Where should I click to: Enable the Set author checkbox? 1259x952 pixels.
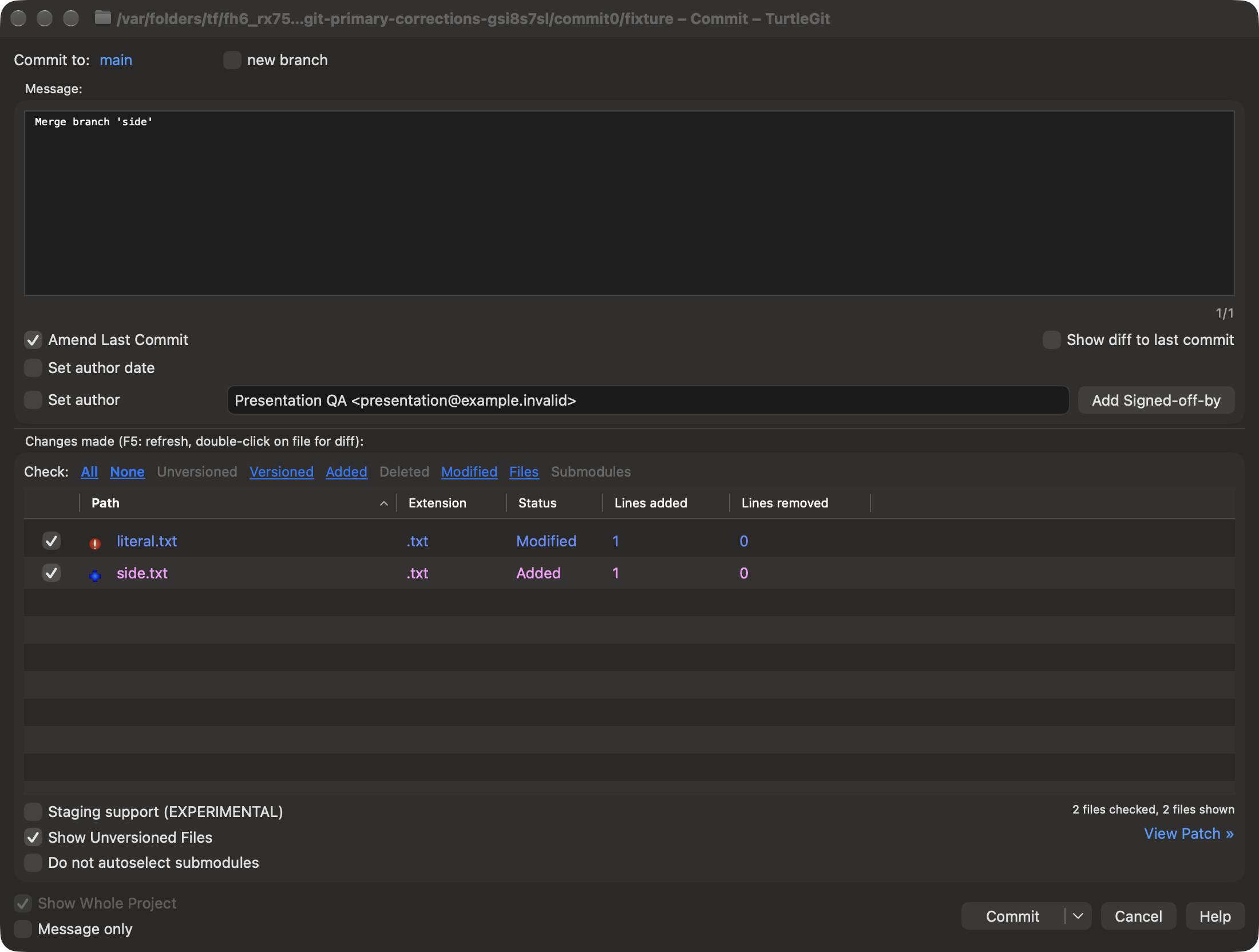pos(33,400)
